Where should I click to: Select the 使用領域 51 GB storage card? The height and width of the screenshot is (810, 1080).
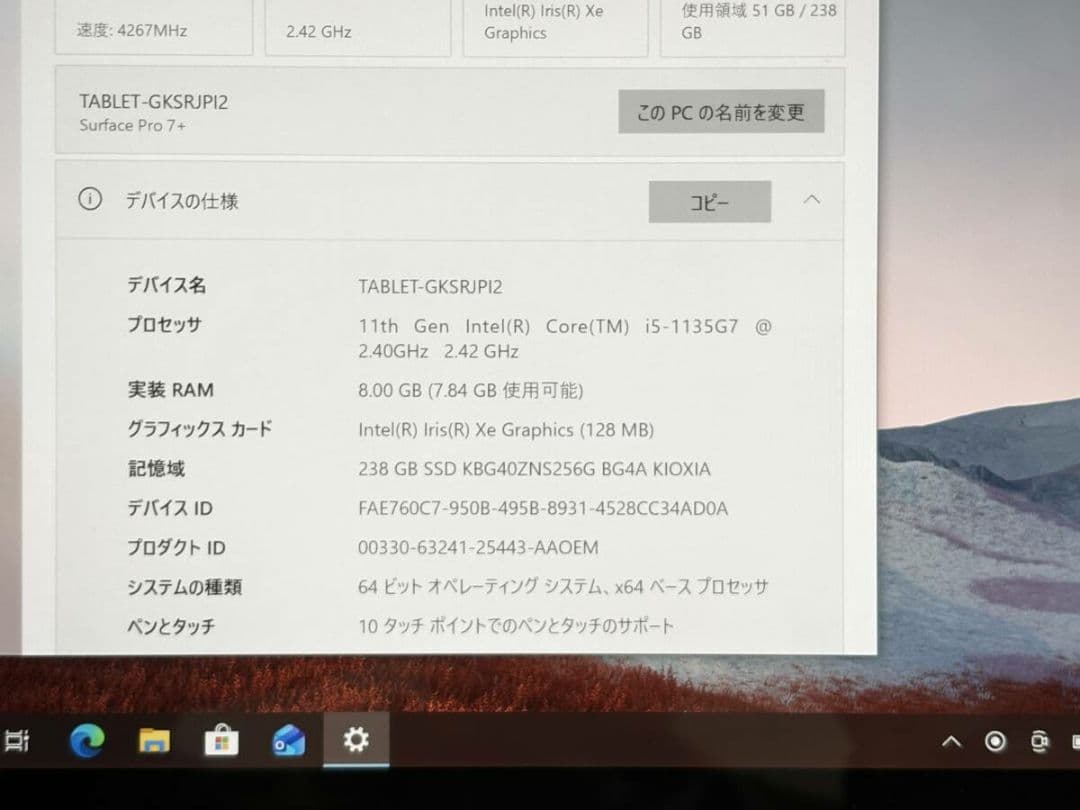point(752,22)
